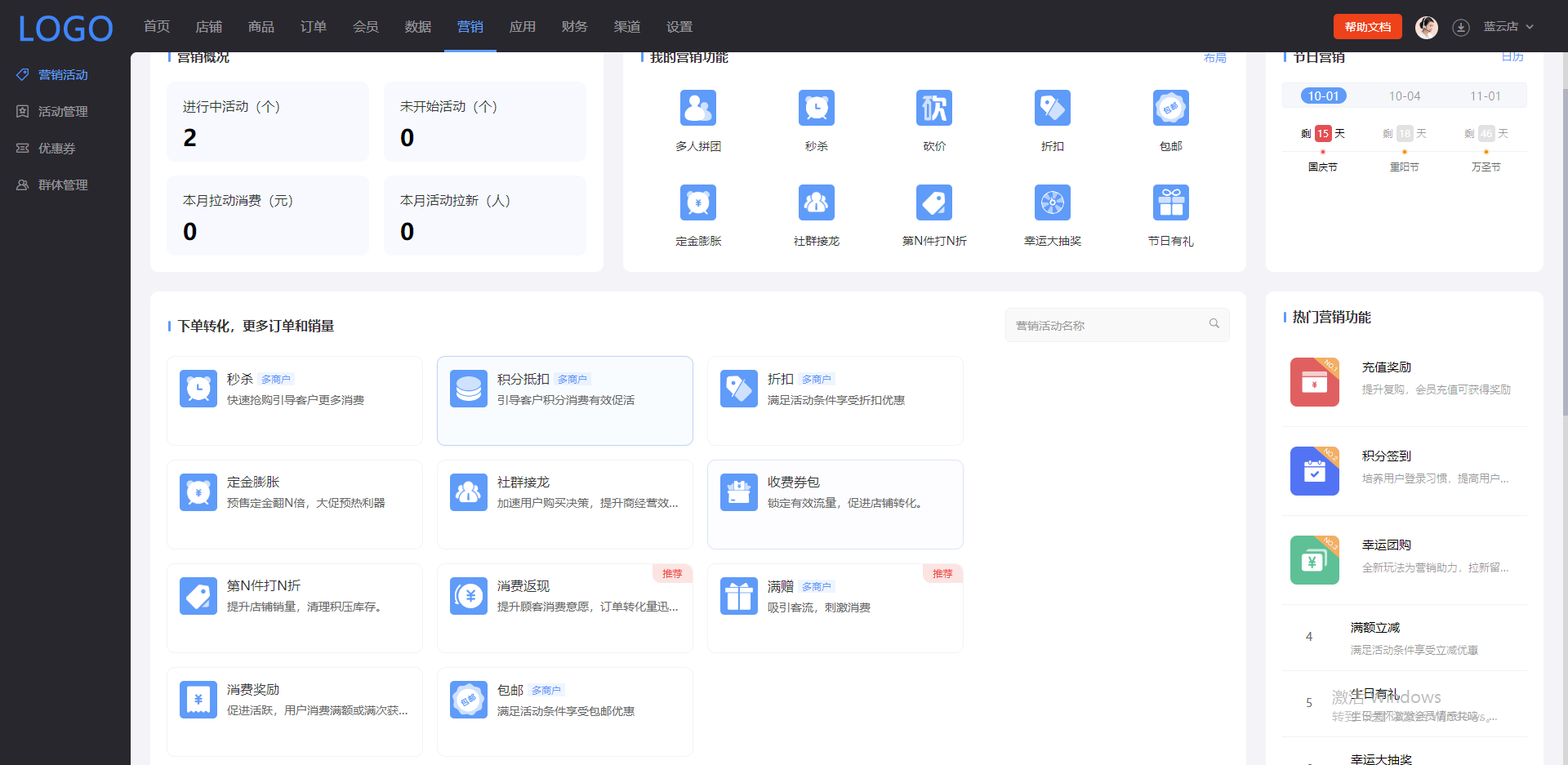Open the 第N件打N折 icon in 我的营销功能

tap(934, 202)
